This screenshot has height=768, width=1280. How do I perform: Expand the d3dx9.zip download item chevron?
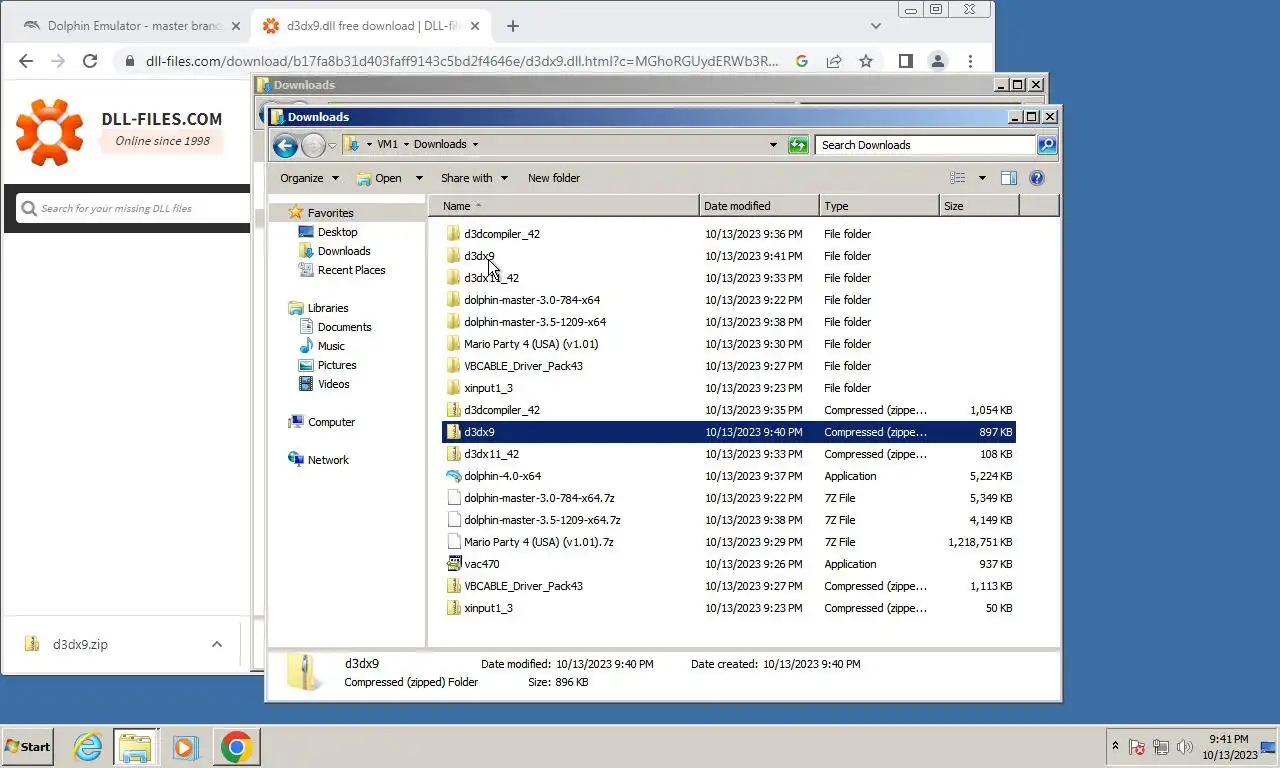(x=217, y=645)
